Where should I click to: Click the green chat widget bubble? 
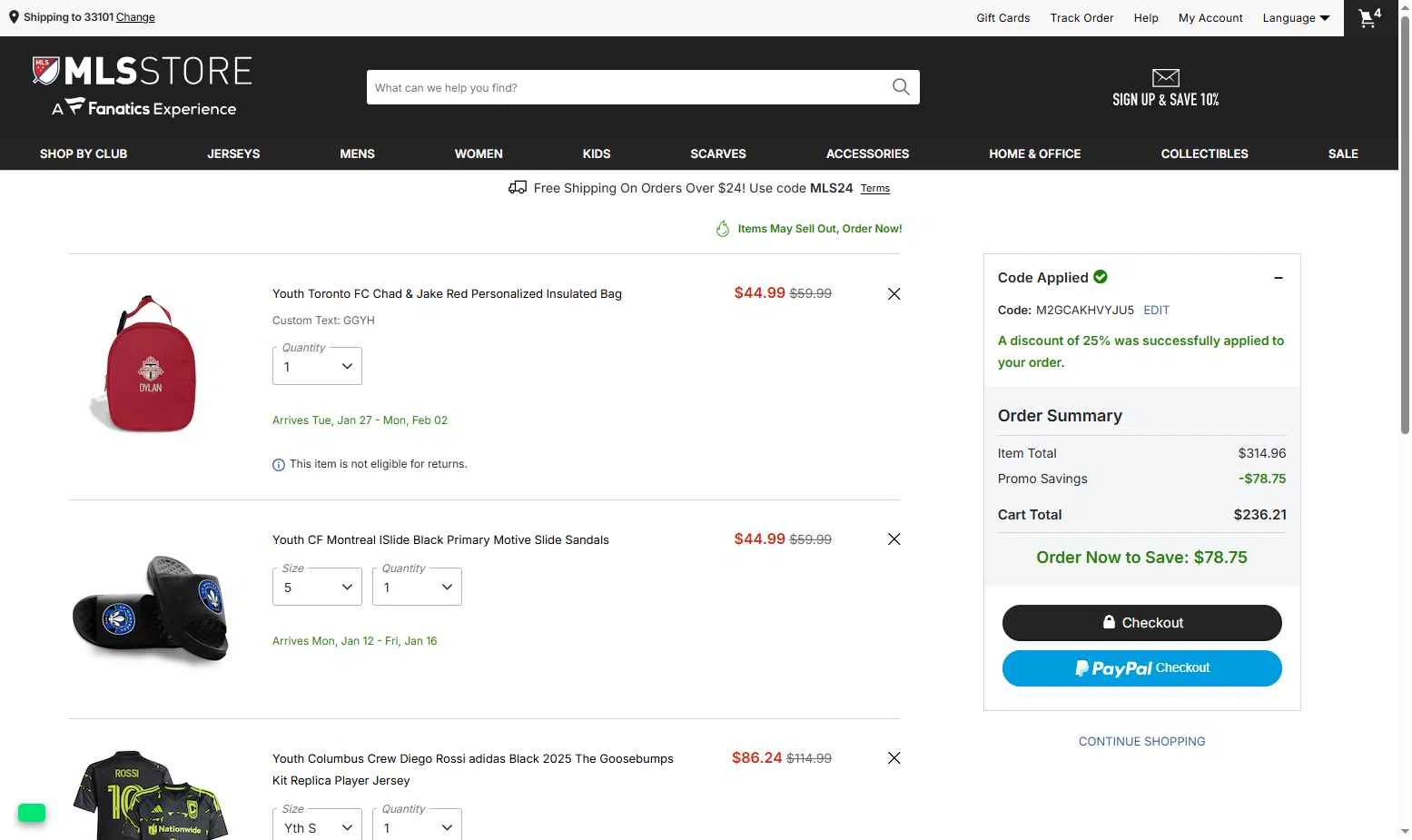(32, 813)
